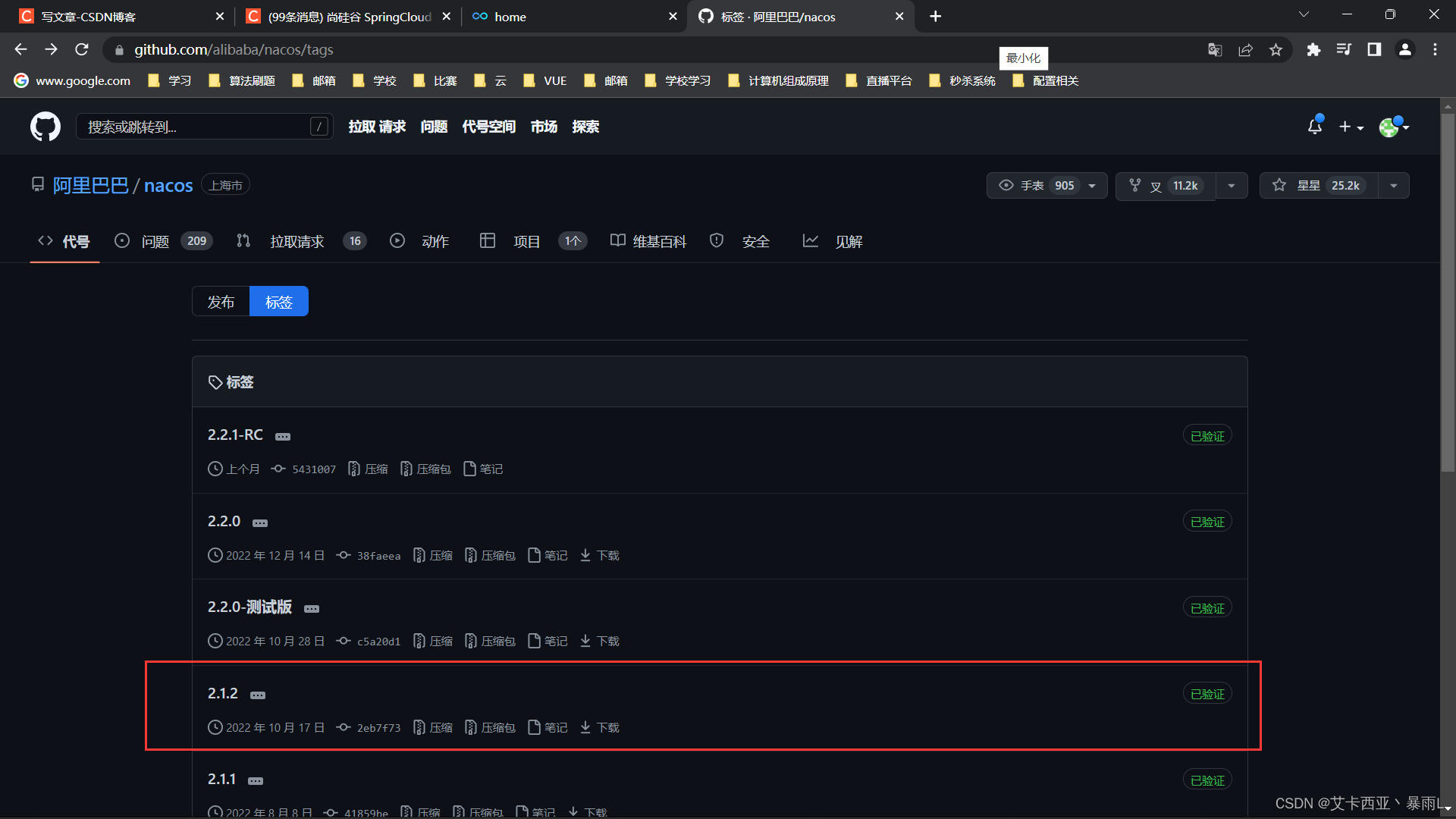The image size is (1456, 819).
Task: Open 笔记 notes for tag 2.2.1-RC
Action: click(x=483, y=469)
